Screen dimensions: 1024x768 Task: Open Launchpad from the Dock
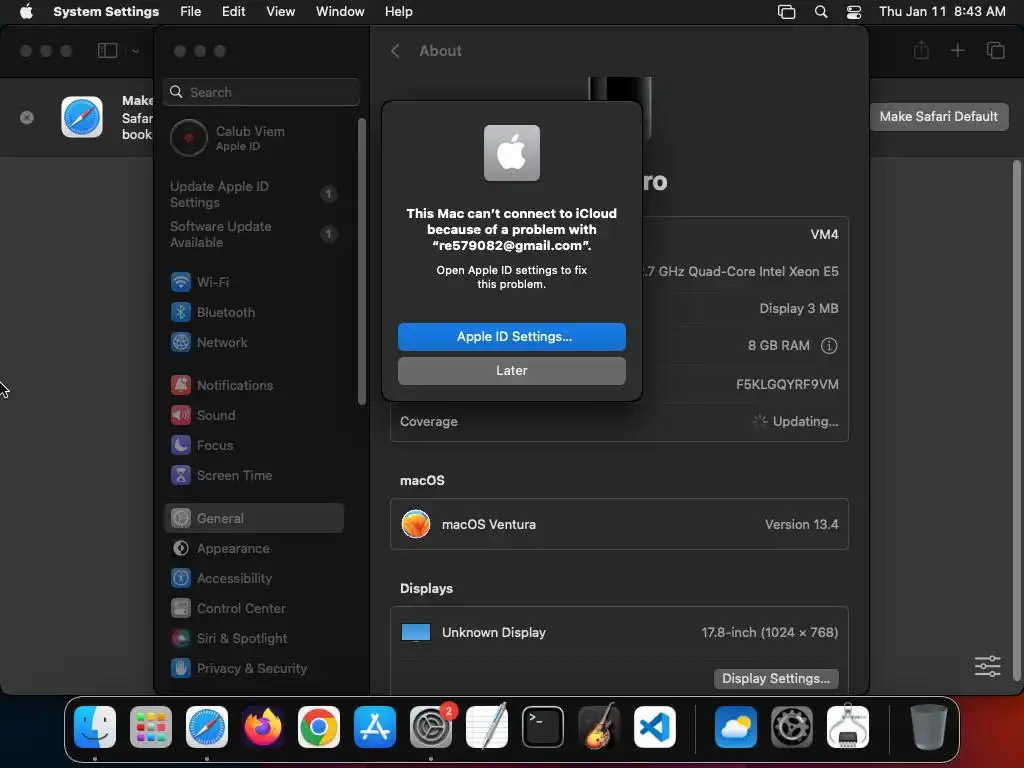(x=151, y=727)
